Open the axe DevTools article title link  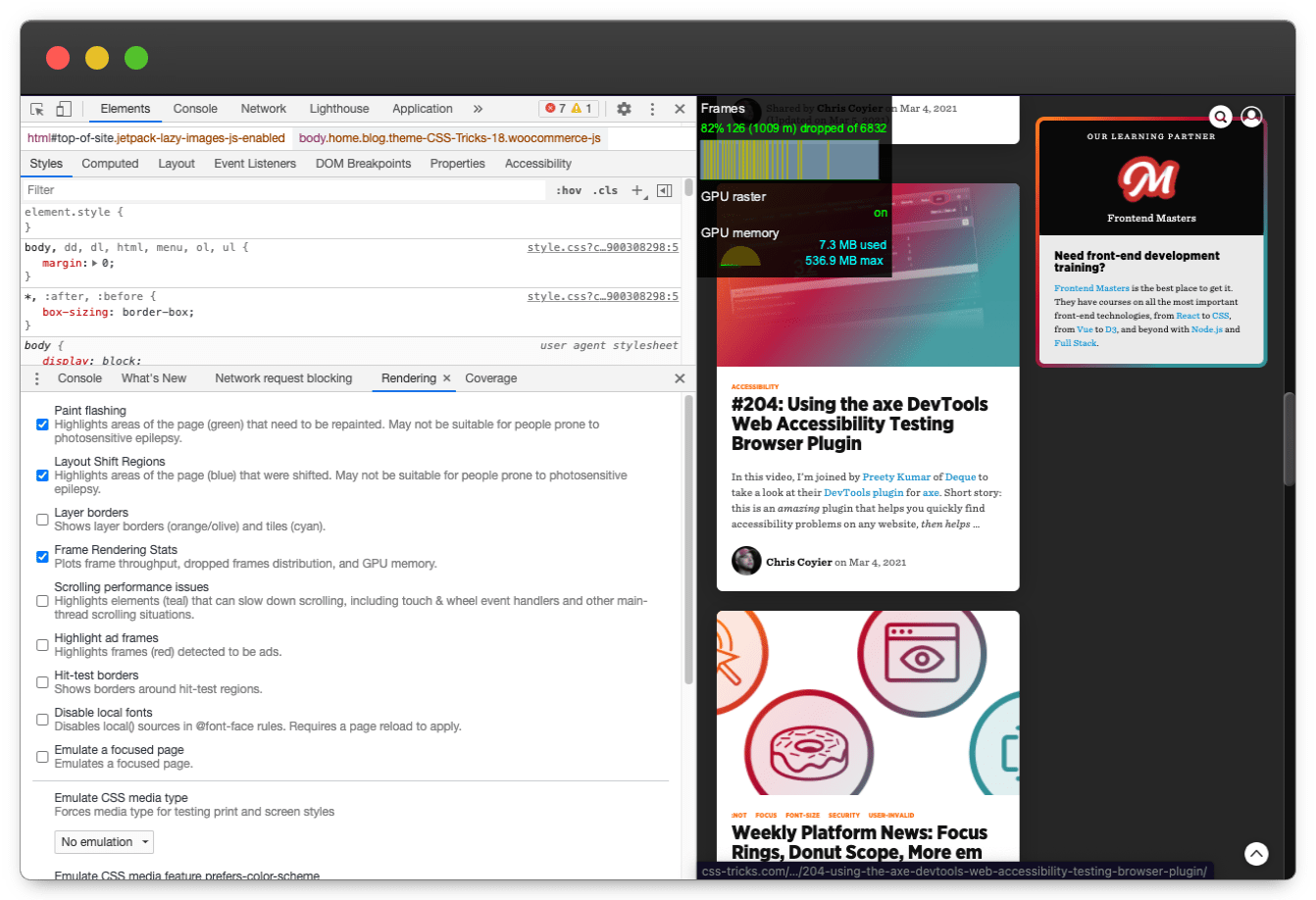859,424
